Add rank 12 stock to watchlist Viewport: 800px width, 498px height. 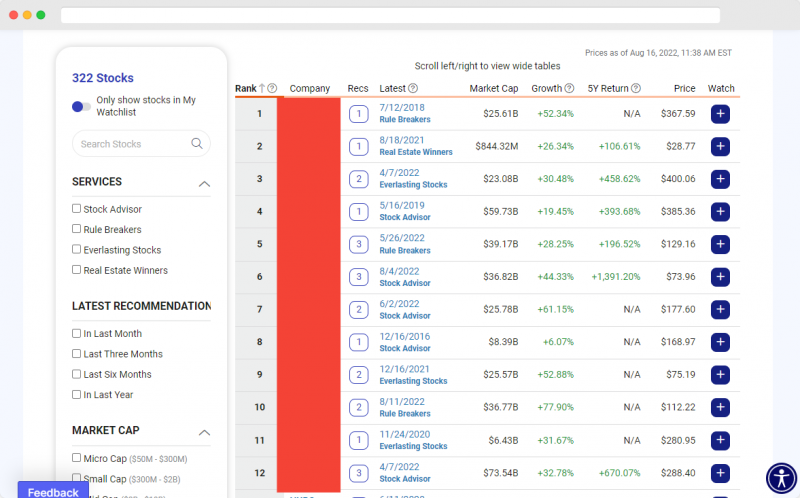[720, 473]
